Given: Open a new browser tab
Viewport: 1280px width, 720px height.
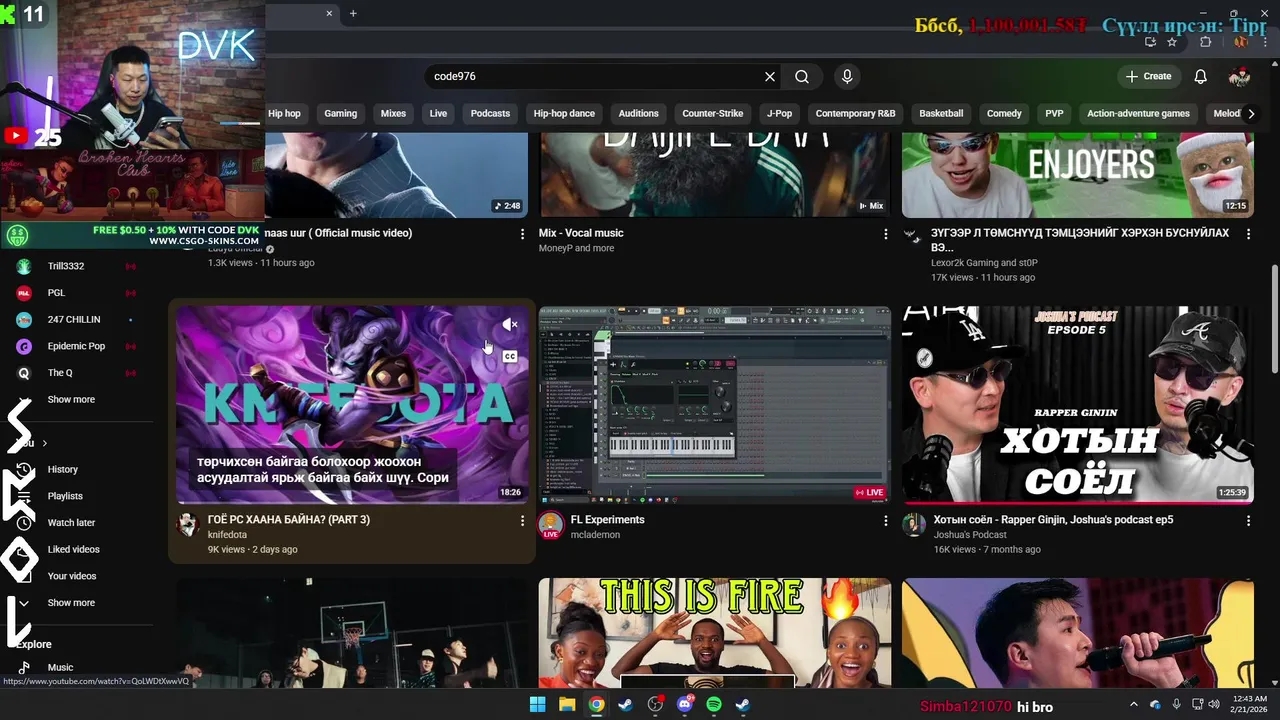Looking at the screenshot, I should tap(353, 13).
